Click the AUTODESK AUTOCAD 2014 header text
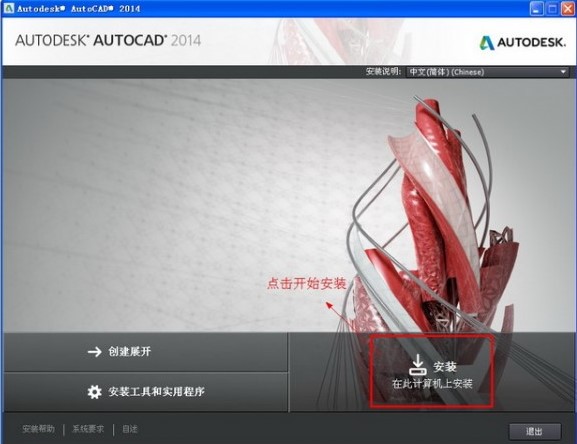 click(108, 40)
